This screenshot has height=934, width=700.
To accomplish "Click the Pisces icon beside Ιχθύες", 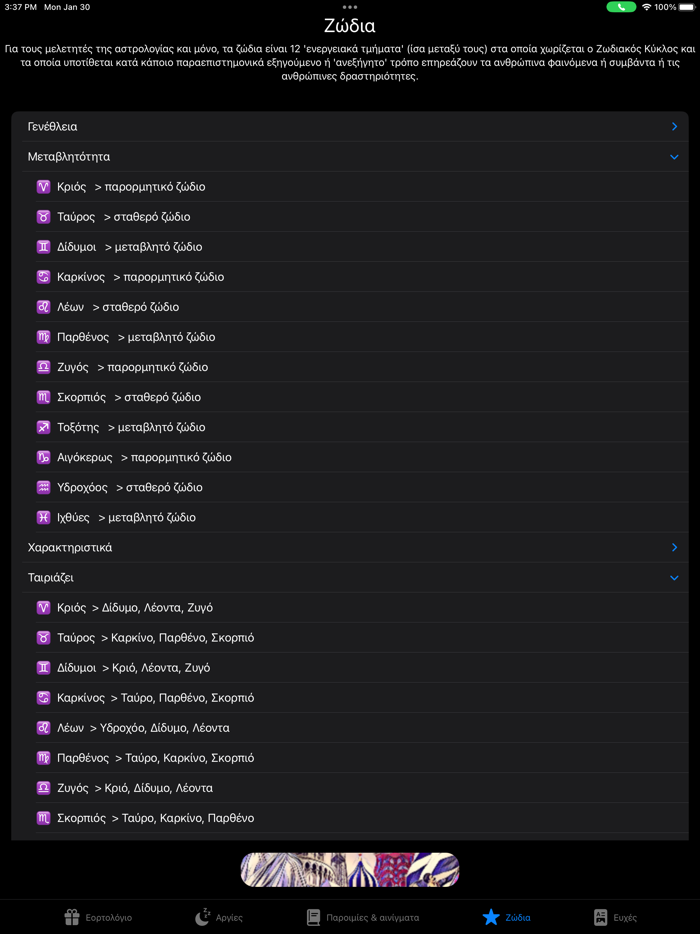I will pos(43,517).
